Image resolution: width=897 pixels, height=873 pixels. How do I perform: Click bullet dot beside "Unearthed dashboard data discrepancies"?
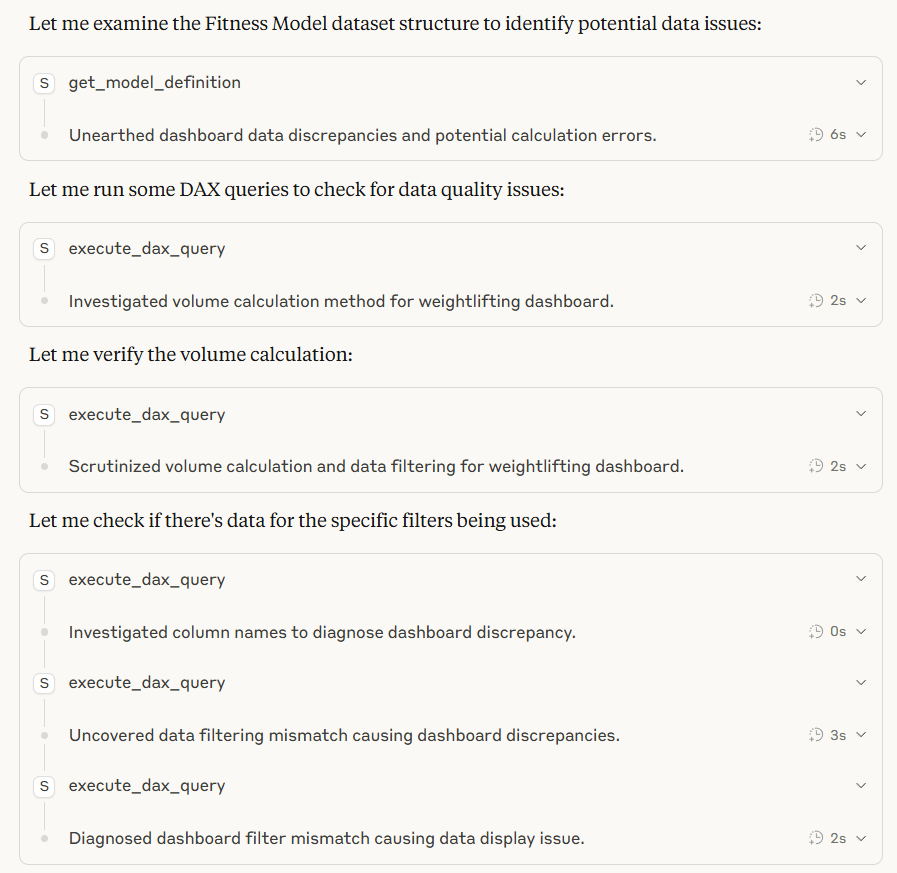[44, 135]
